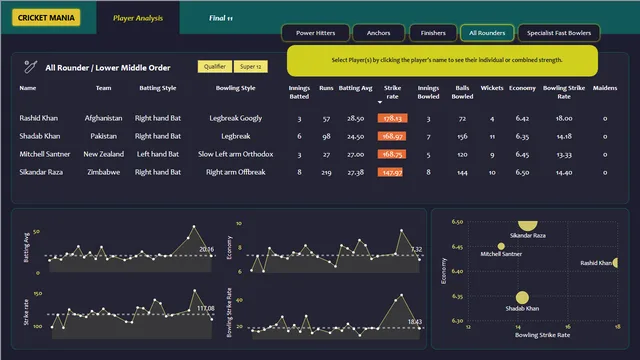Click the Team column header
640x360 pixels.
pos(103,88)
